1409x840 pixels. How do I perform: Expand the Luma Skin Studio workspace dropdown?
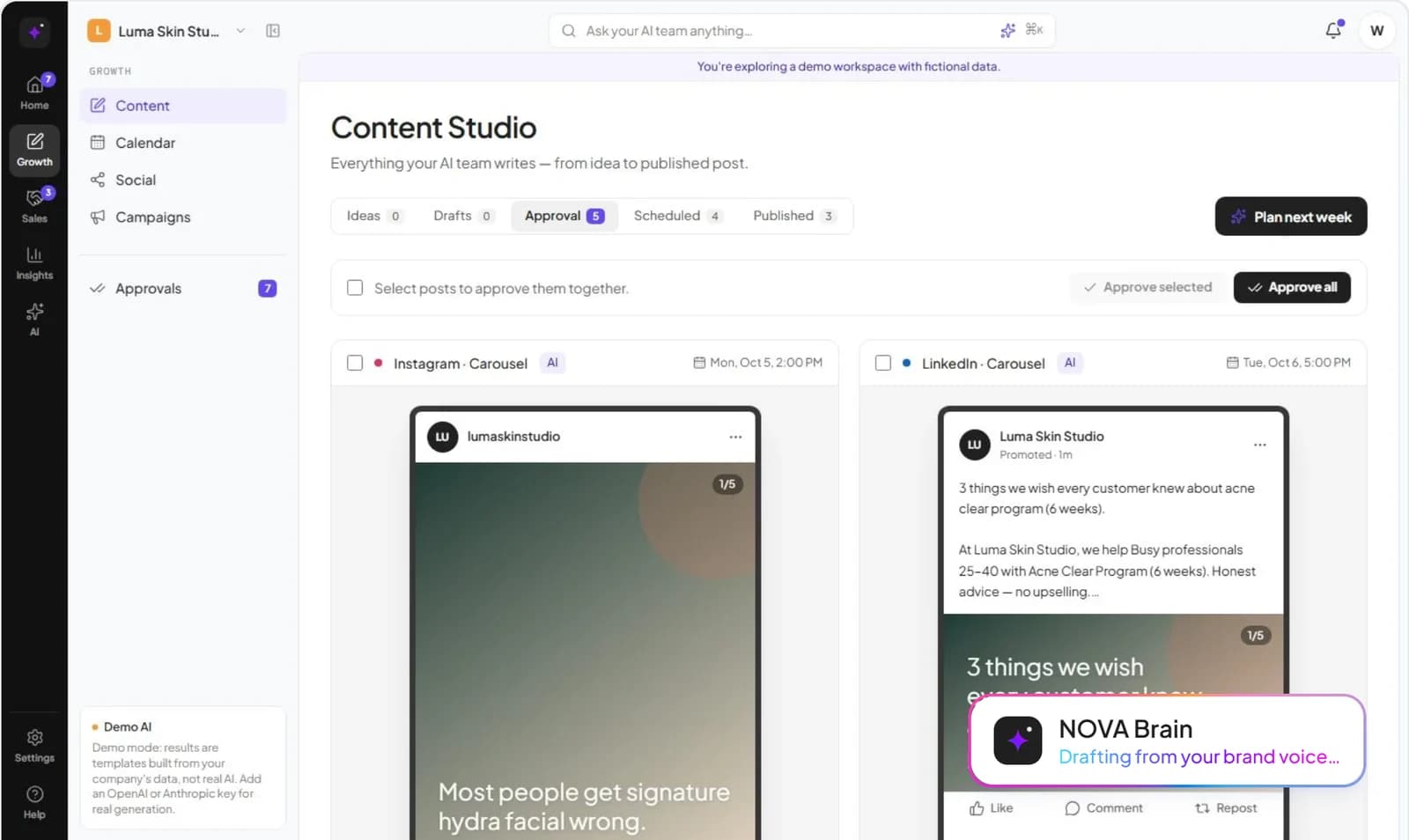(x=166, y=31)
